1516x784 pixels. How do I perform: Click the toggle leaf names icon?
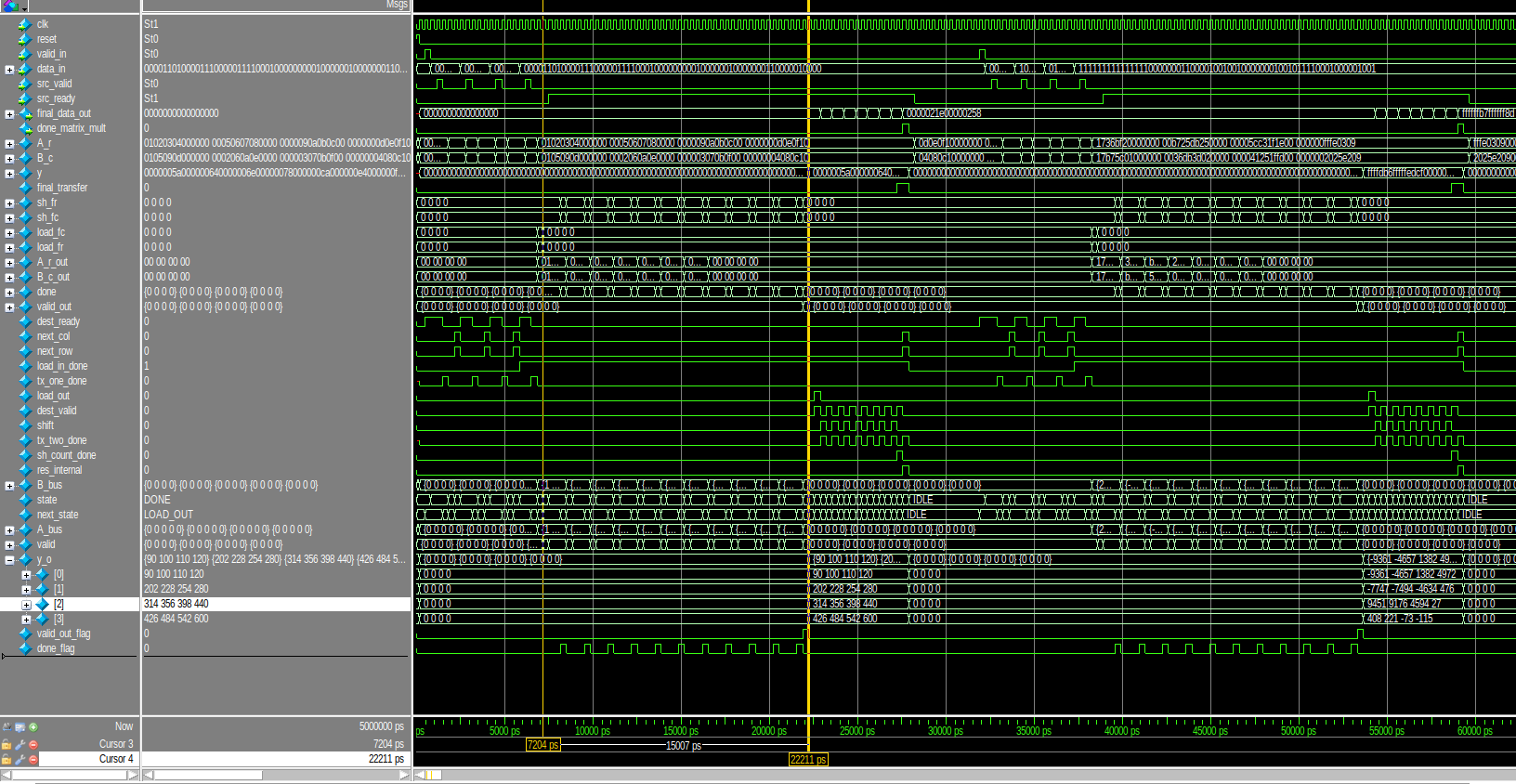click(x=7, y=727)
